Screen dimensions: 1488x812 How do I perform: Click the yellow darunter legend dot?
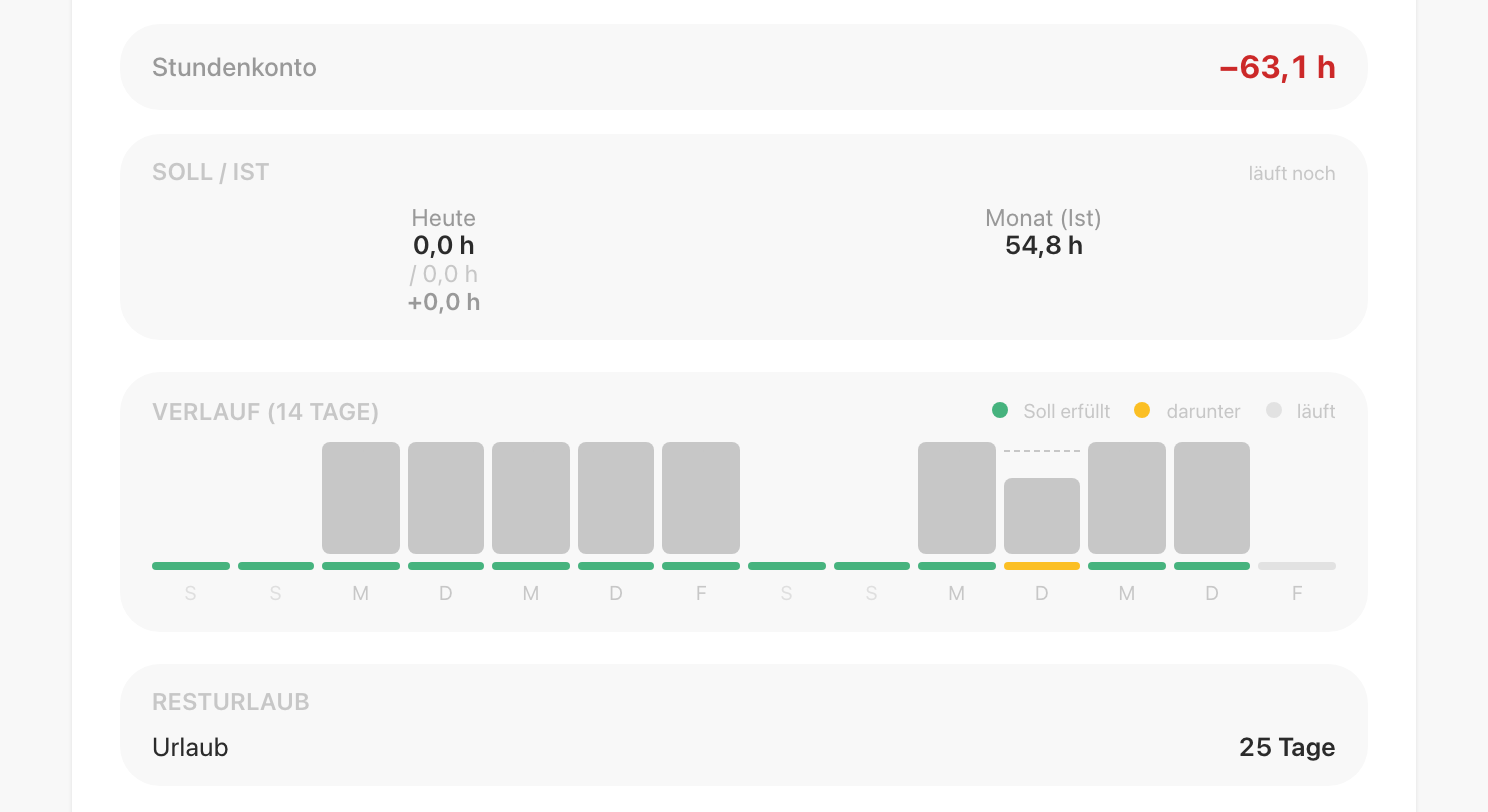point(1142,410)
